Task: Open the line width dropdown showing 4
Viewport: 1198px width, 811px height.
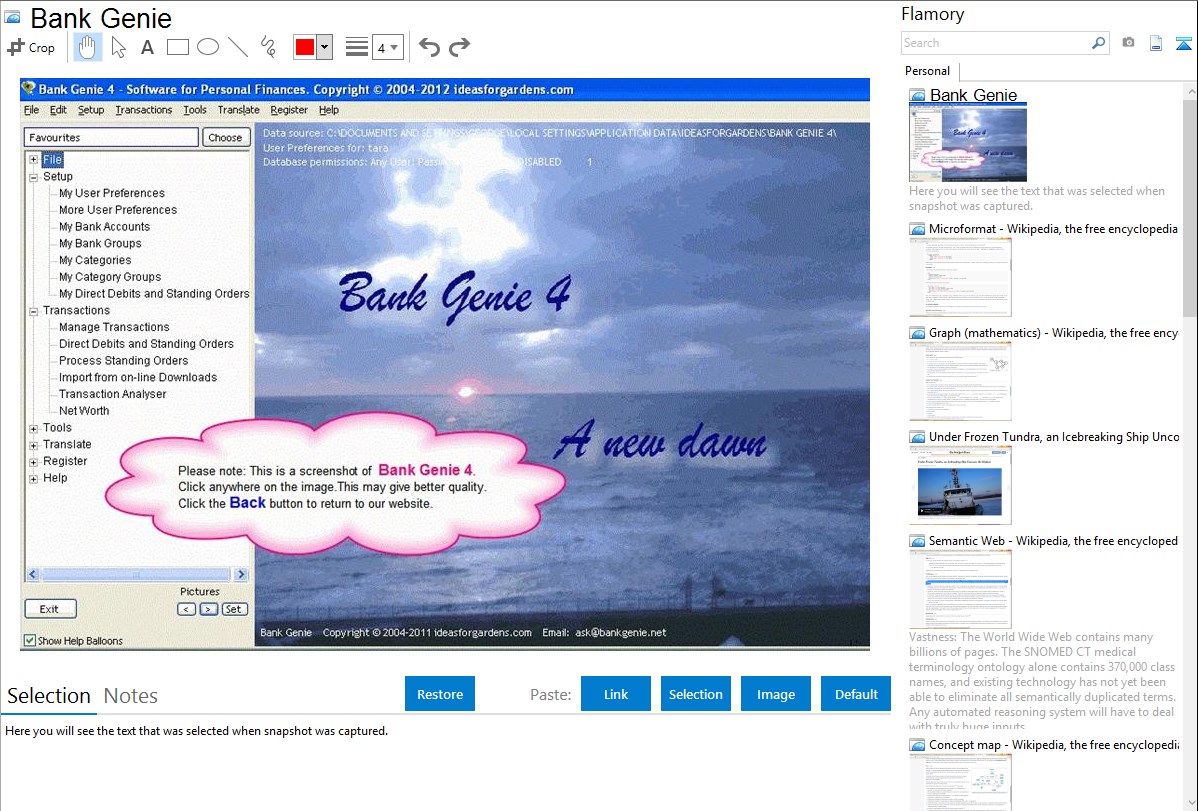Action: [x=388, y=47]
